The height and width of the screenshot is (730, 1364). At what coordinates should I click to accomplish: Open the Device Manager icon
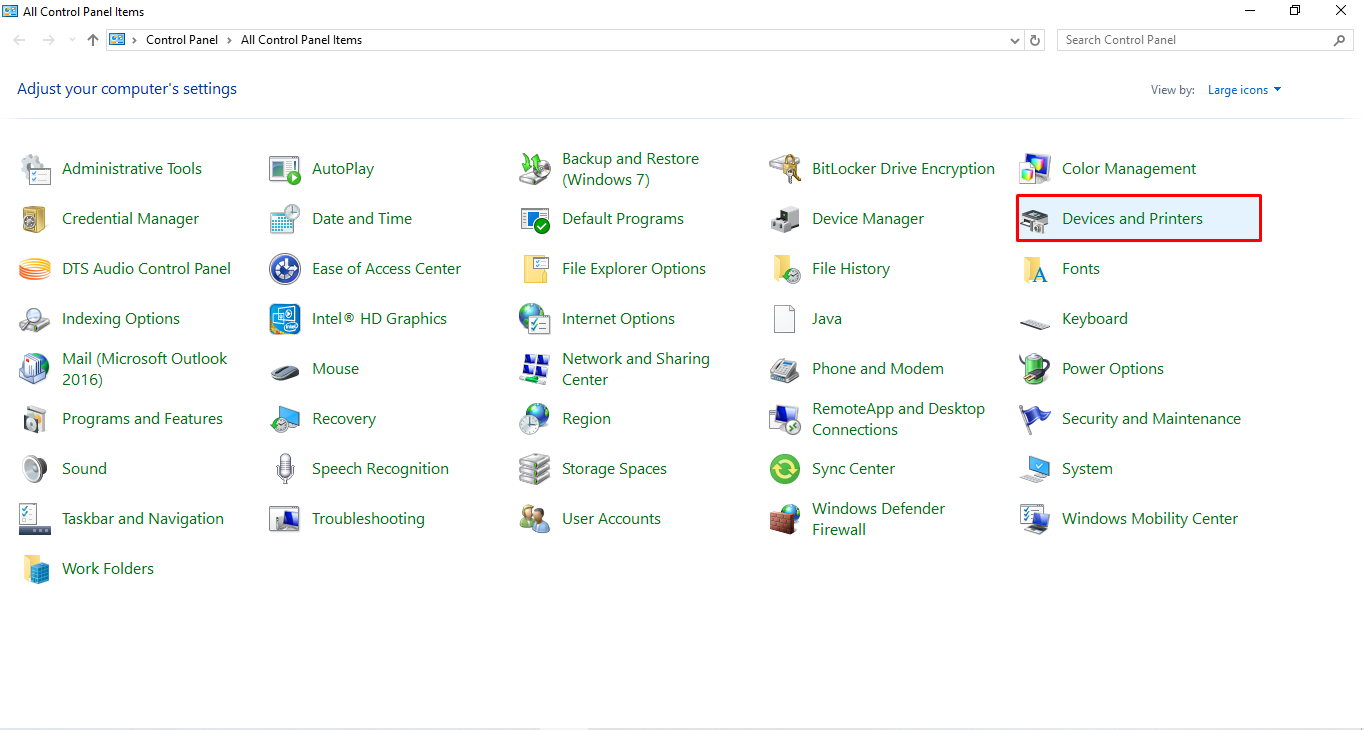785,219
